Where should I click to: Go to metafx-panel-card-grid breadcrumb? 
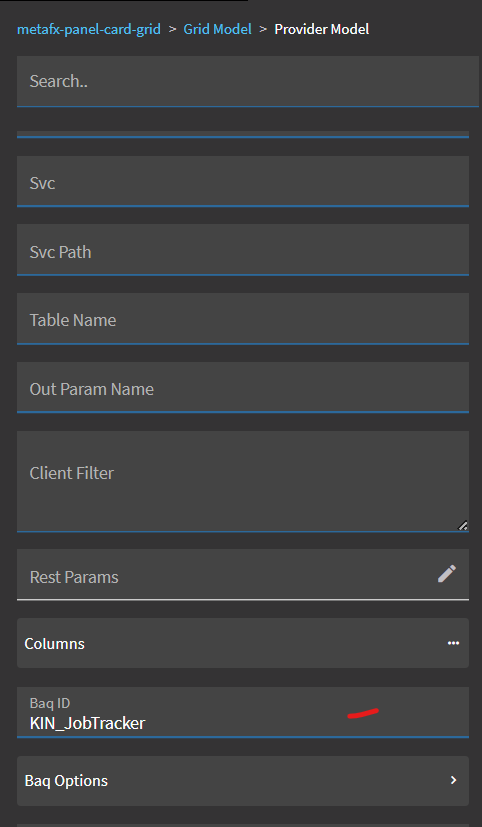(89, 29)
